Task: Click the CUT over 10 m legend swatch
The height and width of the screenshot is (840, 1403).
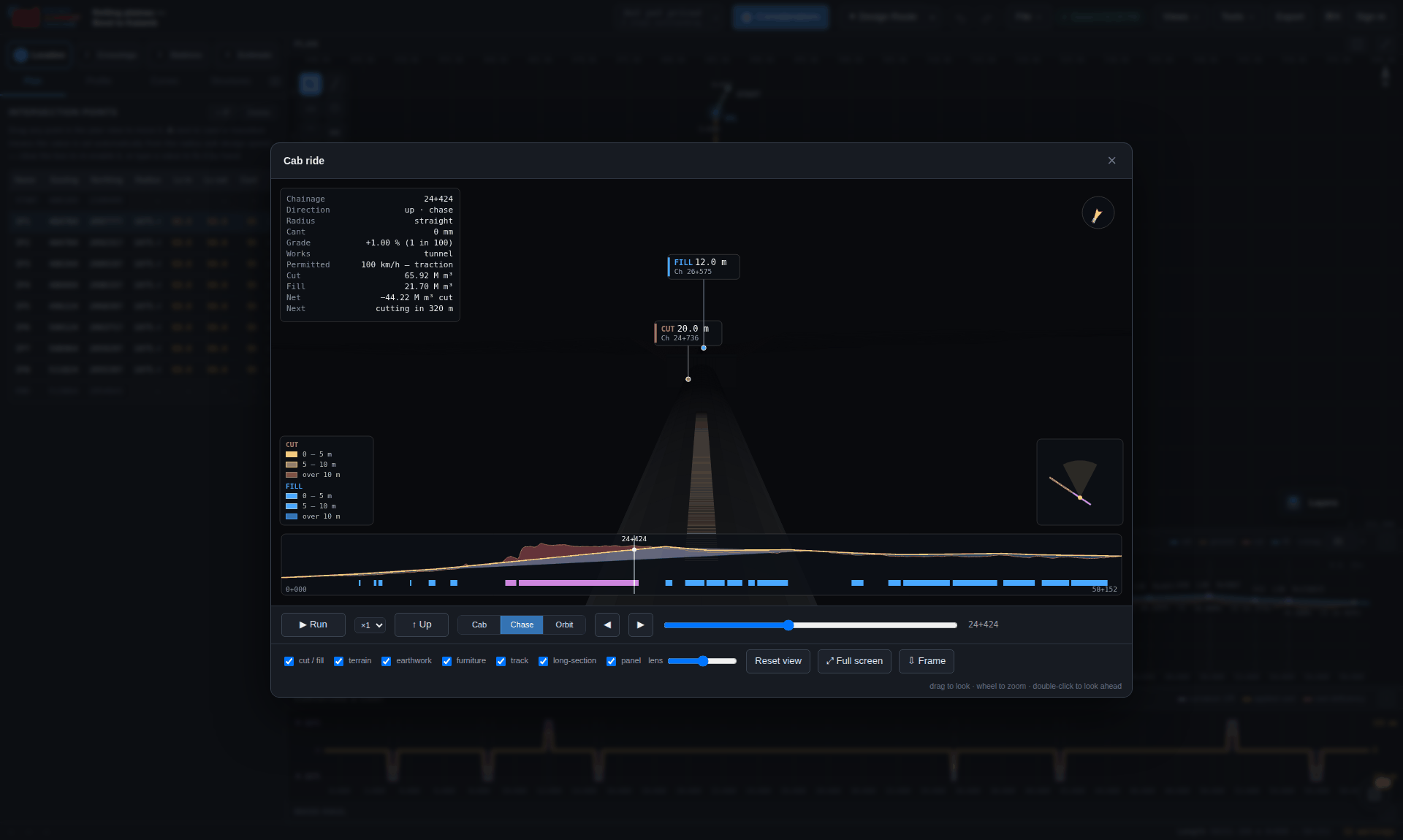Action: click(x=292, y=475)
